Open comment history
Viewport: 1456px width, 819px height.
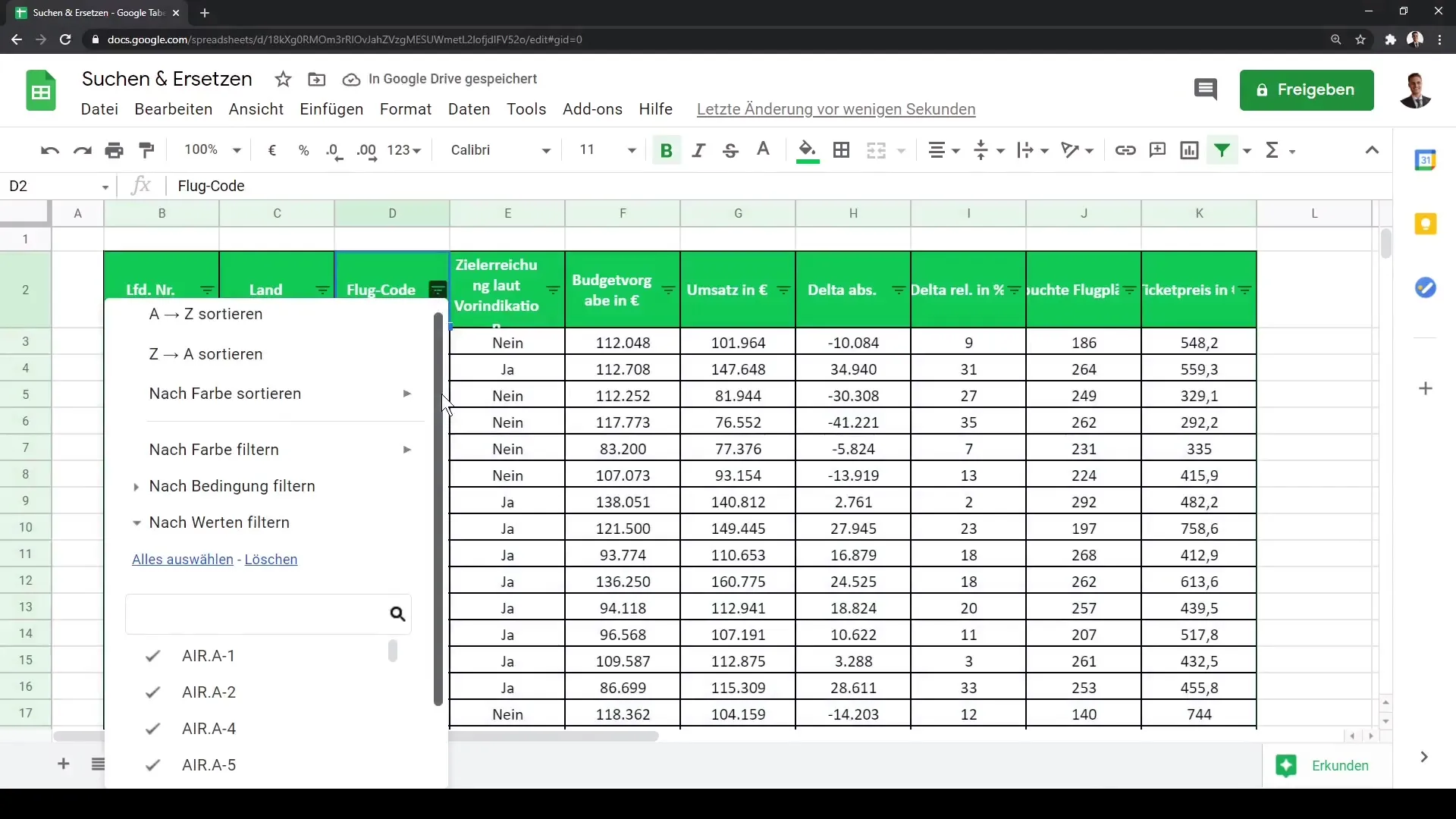tap(1205, 89)
